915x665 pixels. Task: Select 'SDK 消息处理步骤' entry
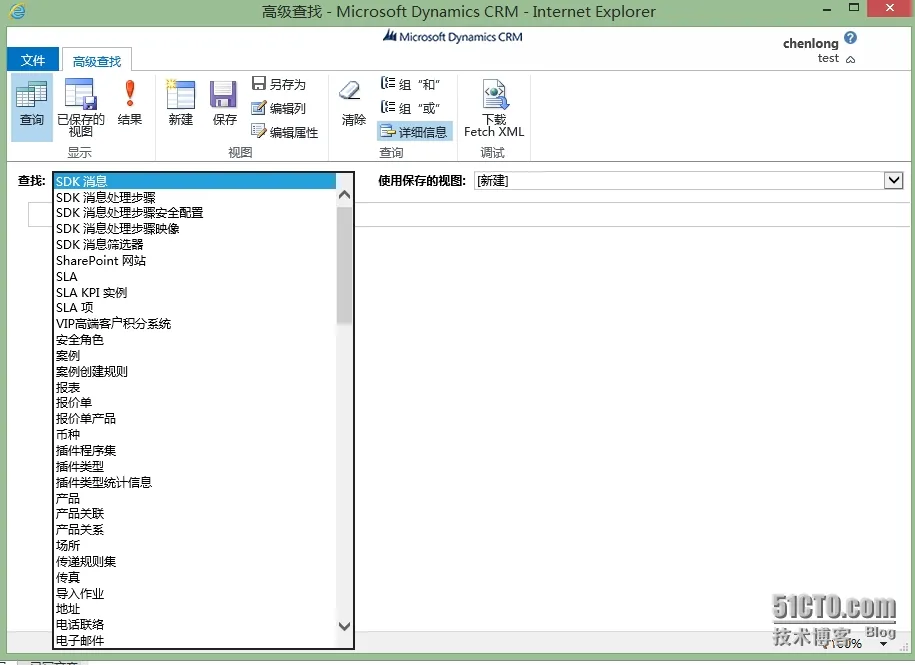coord(195,198)
